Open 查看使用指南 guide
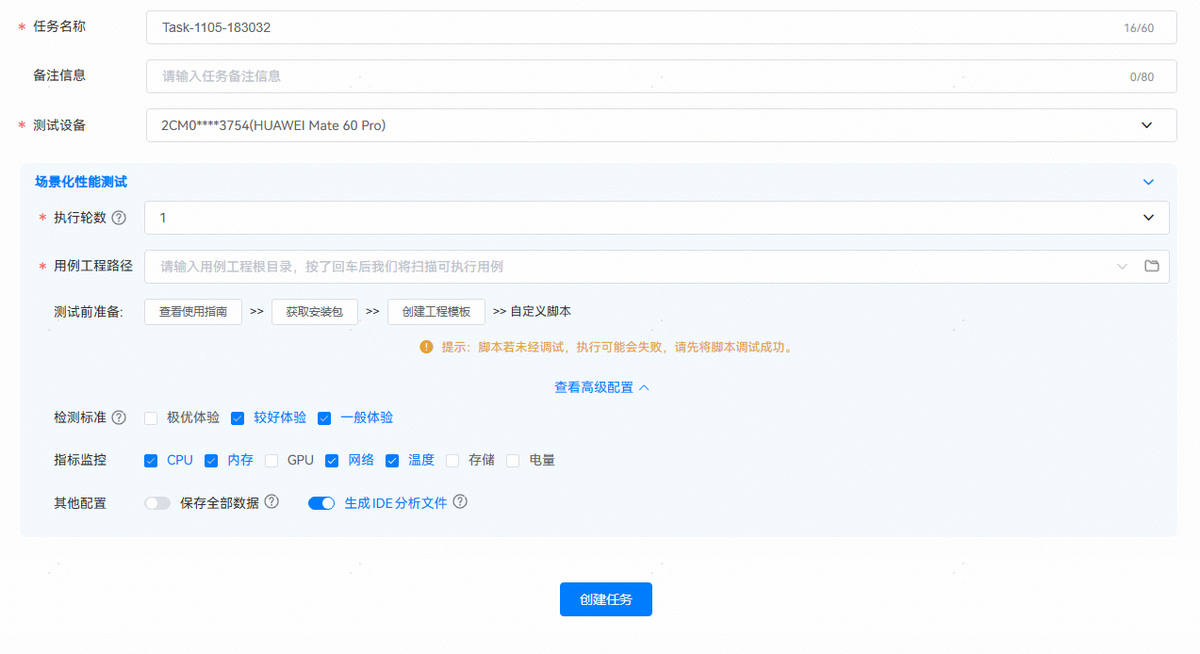The image size is (1200, 654). pos(193,312)
